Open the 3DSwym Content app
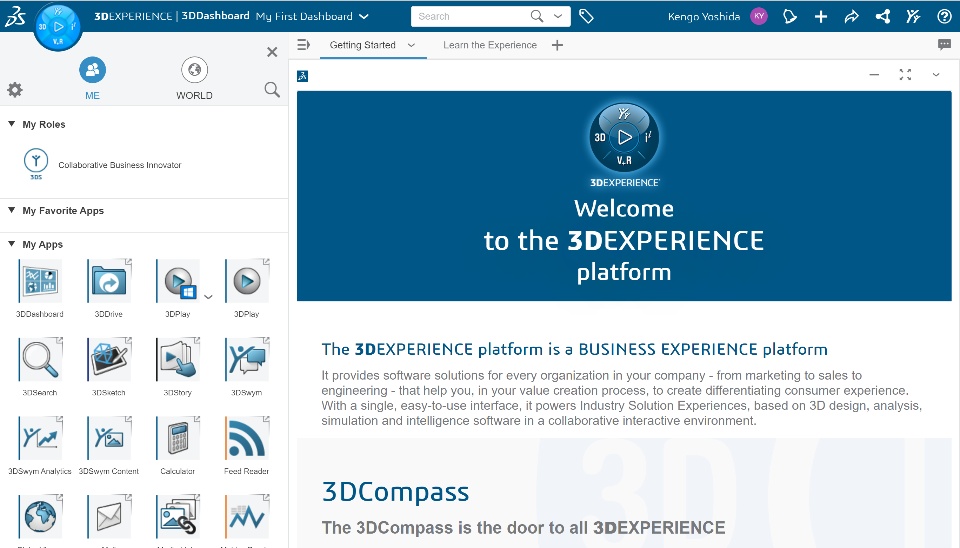 [x=109, y=438]
